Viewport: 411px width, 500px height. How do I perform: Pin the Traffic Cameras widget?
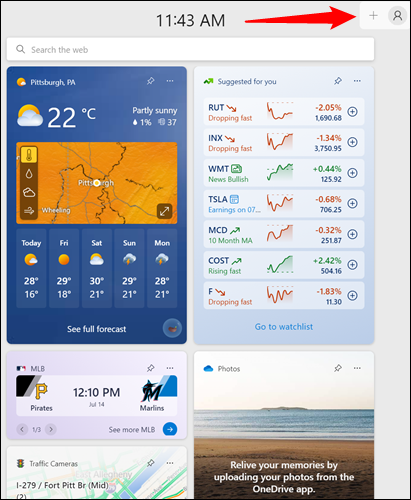point(150,463)
